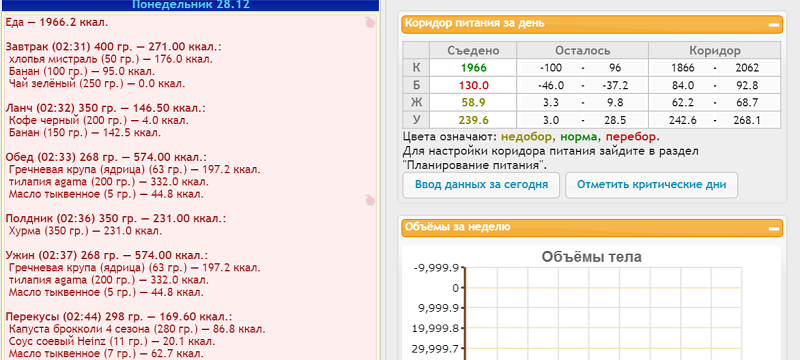This screenshot has width=800, height=360.
Task: Click the 'Осталось' column header
Action: pos(583,50)
